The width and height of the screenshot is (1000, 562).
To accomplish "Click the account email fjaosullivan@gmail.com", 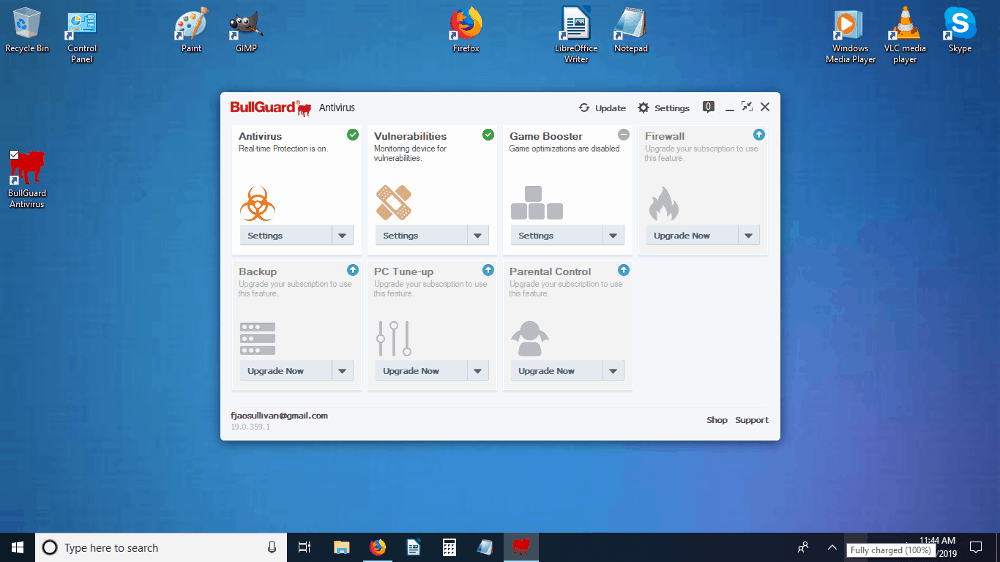I will click(279, 415).
